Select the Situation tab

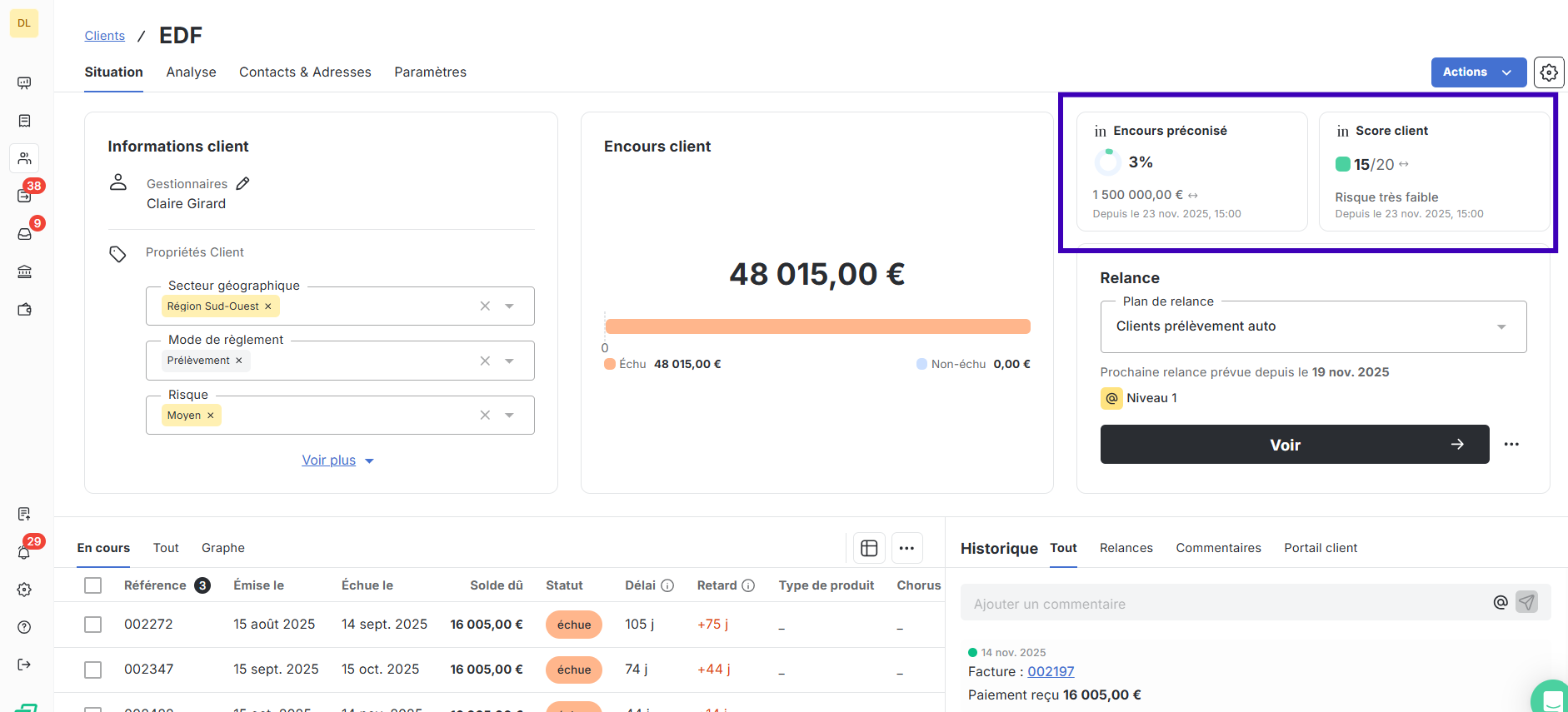pos(113,72)
